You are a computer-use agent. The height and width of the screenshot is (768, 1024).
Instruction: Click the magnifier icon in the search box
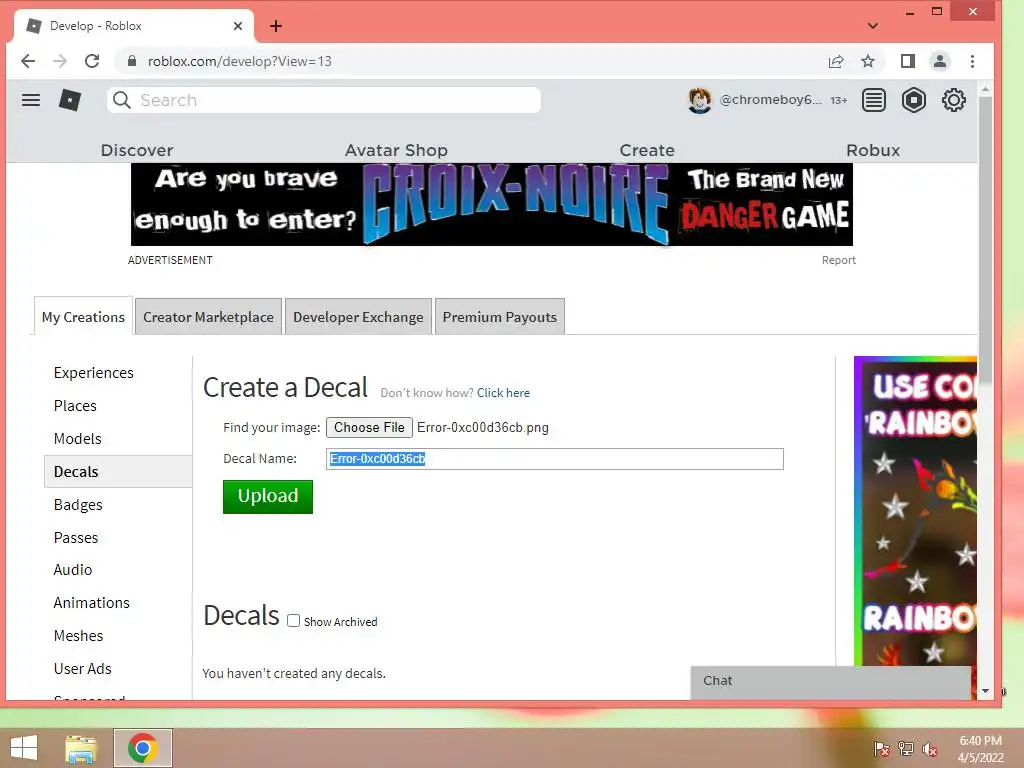121,100
